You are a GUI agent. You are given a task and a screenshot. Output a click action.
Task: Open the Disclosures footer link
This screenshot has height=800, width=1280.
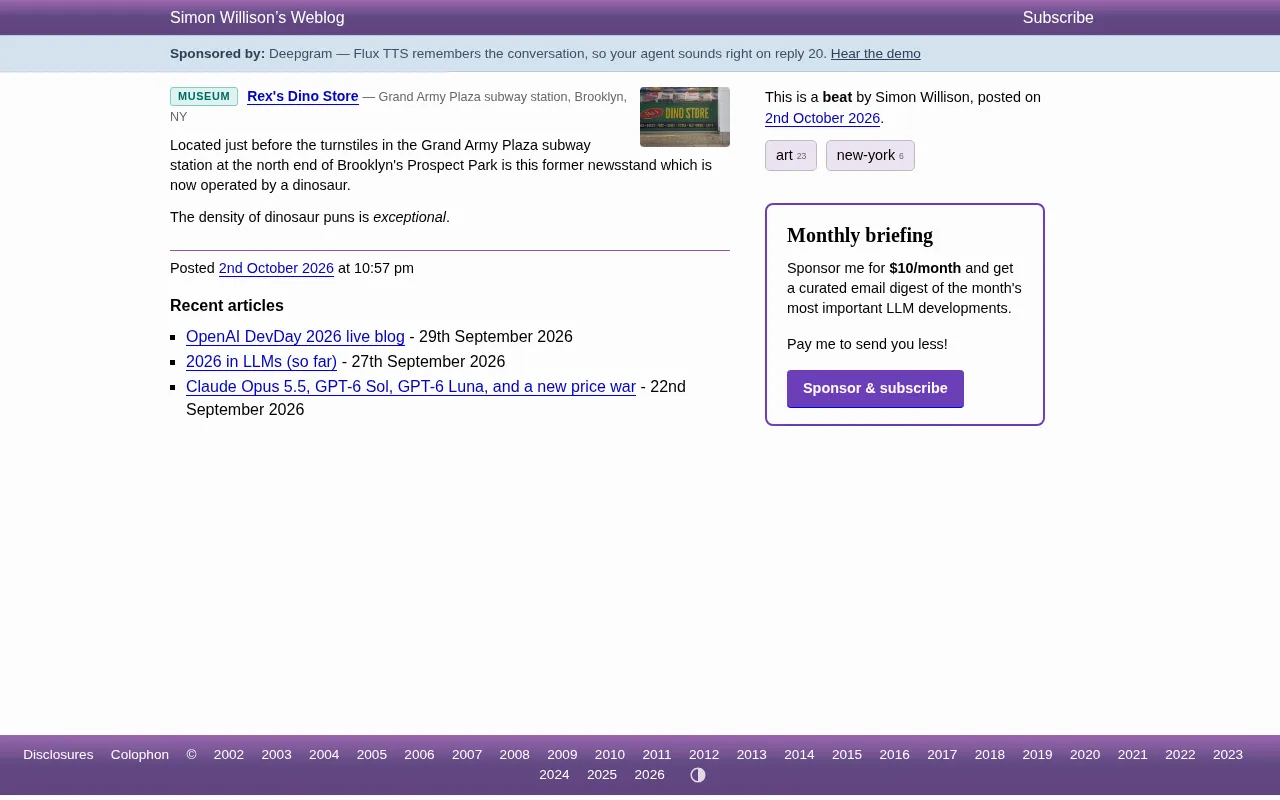click(58, 755)
